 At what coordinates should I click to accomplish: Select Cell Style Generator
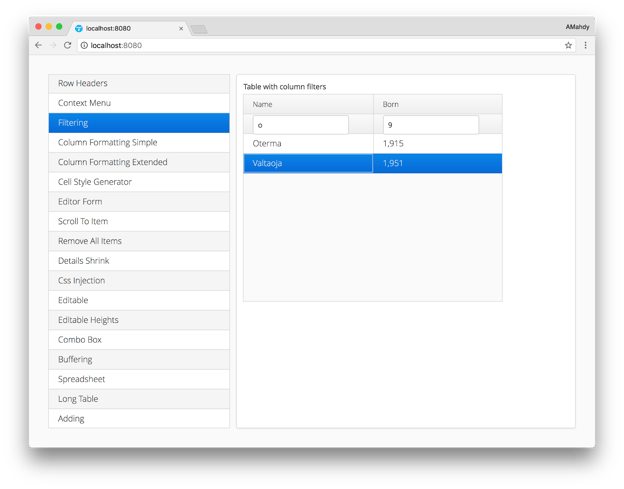139,182
